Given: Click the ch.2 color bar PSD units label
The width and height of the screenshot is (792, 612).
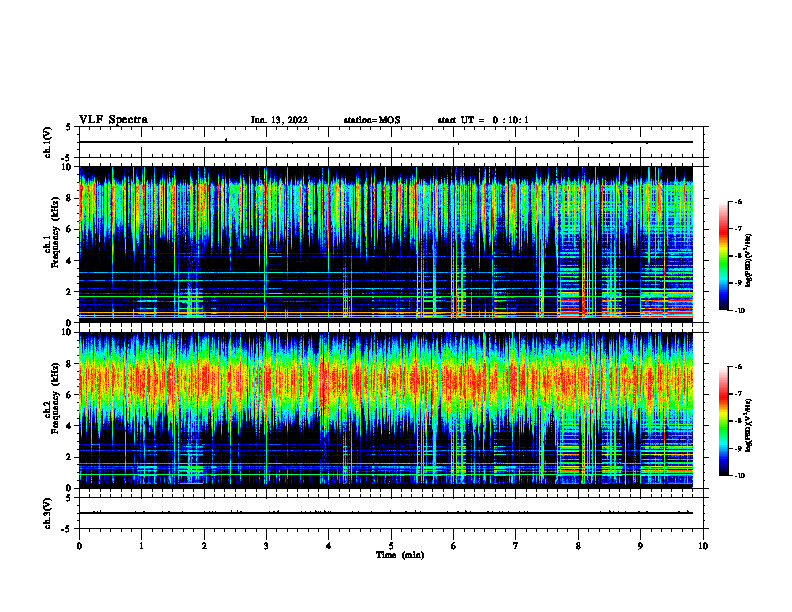Looking at the screenshot, I should (x=749, y=425).
